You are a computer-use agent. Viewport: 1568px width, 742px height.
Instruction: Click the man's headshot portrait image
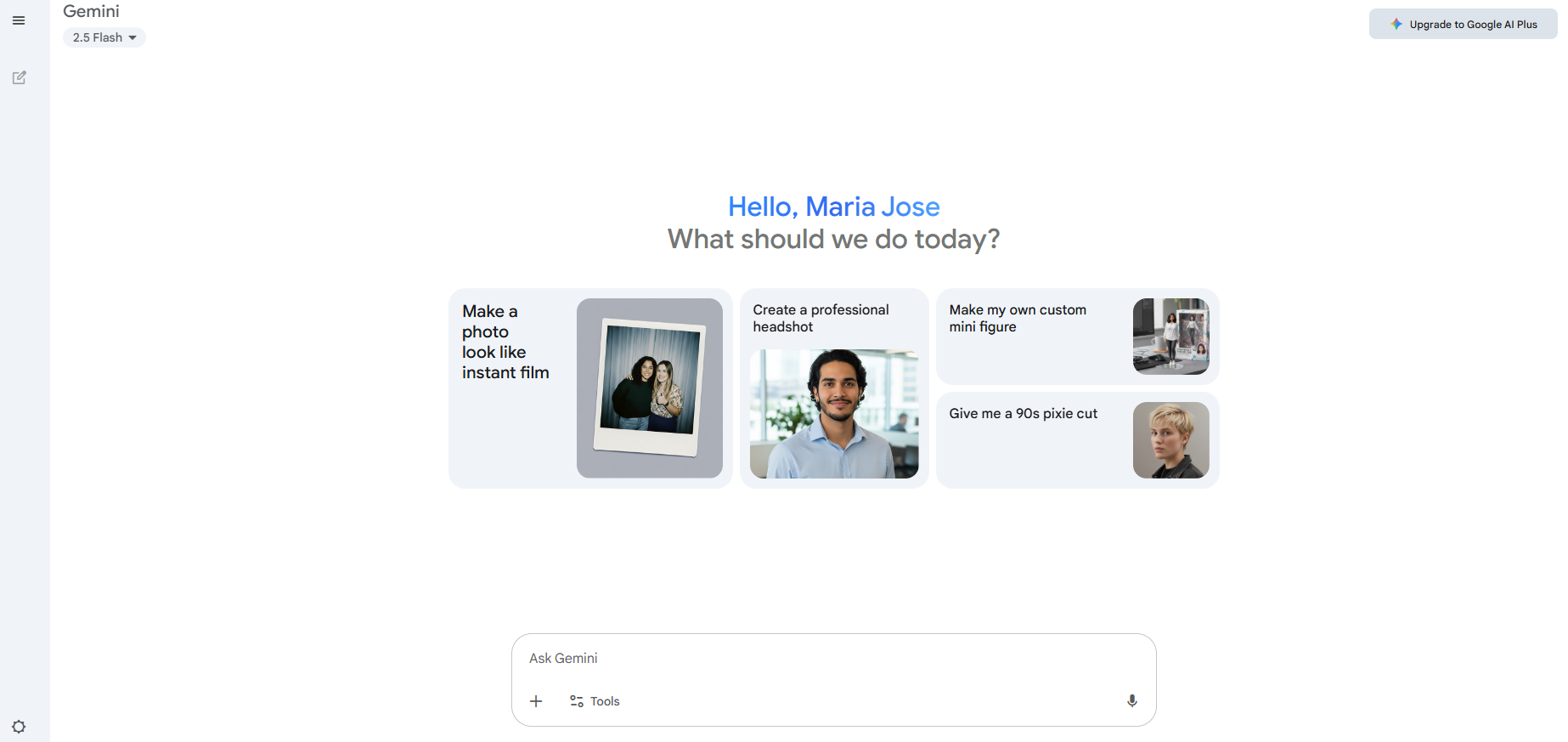833,414
